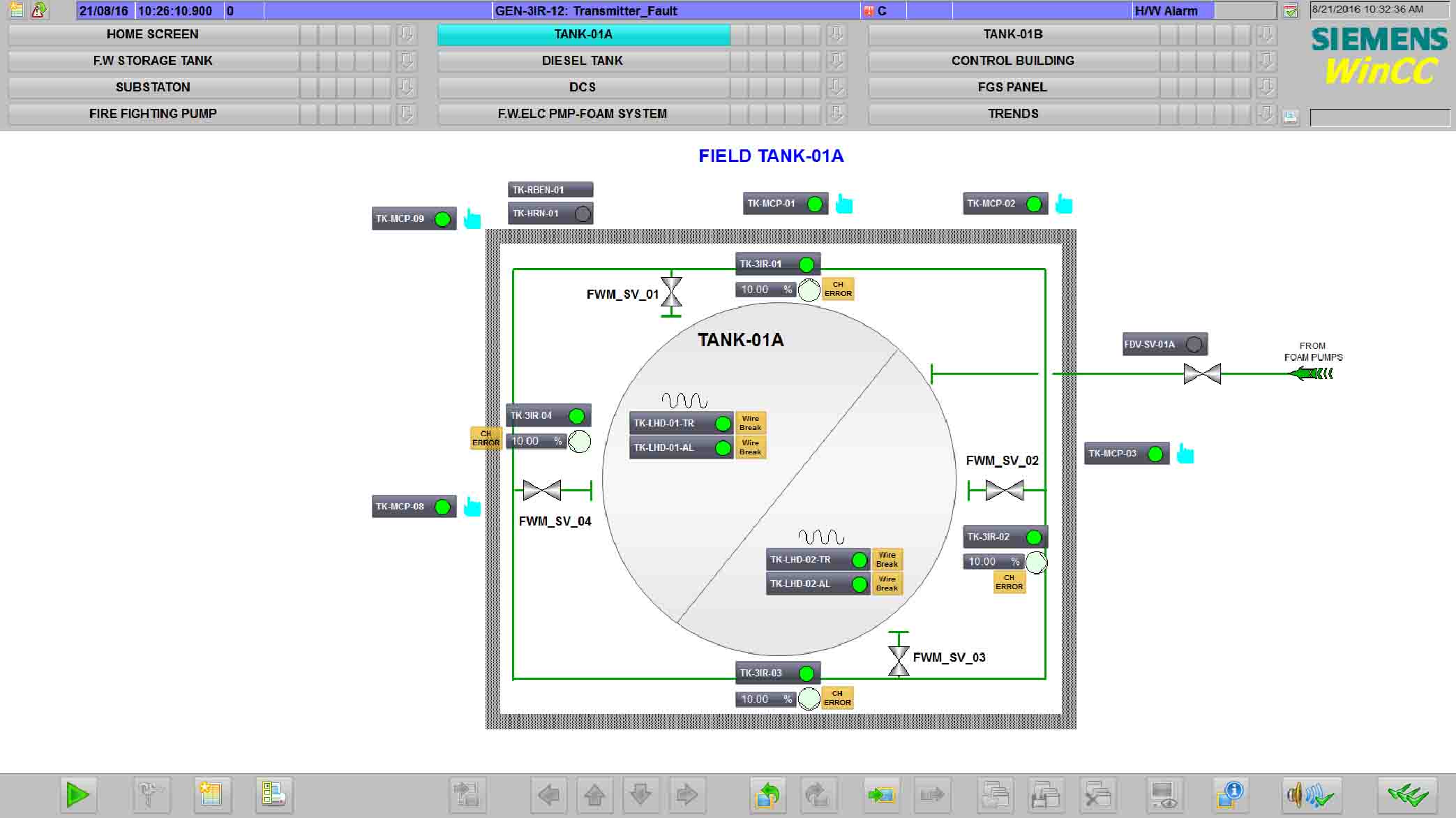Click the cyan hand icon beside TK-MCP-01
The width and height of the screenshot is (1456, 818).
(x=844, y=204)
